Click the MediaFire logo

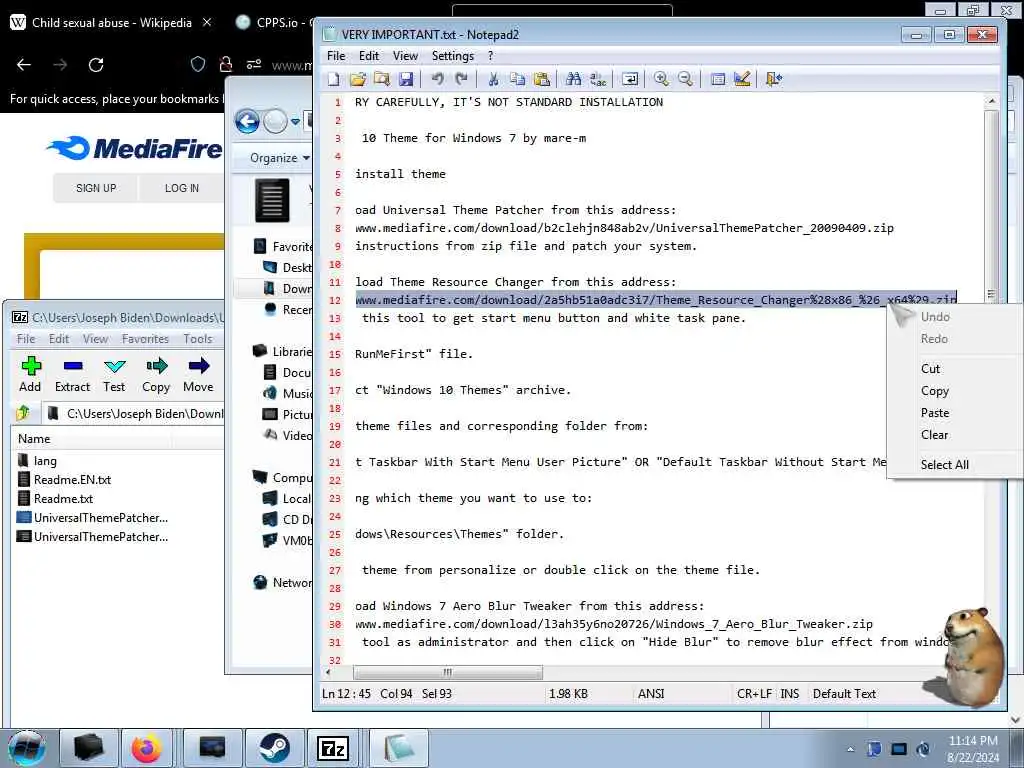[135, 148]
